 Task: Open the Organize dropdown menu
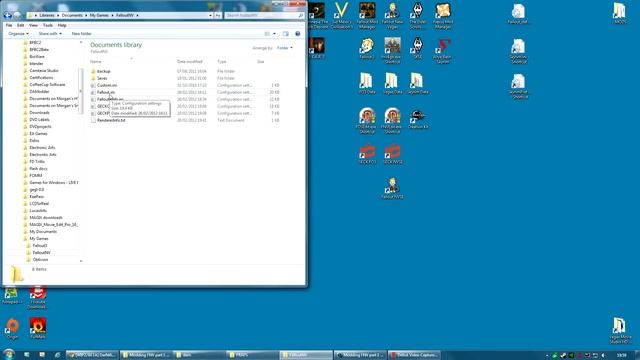click(x=18, y=33)
